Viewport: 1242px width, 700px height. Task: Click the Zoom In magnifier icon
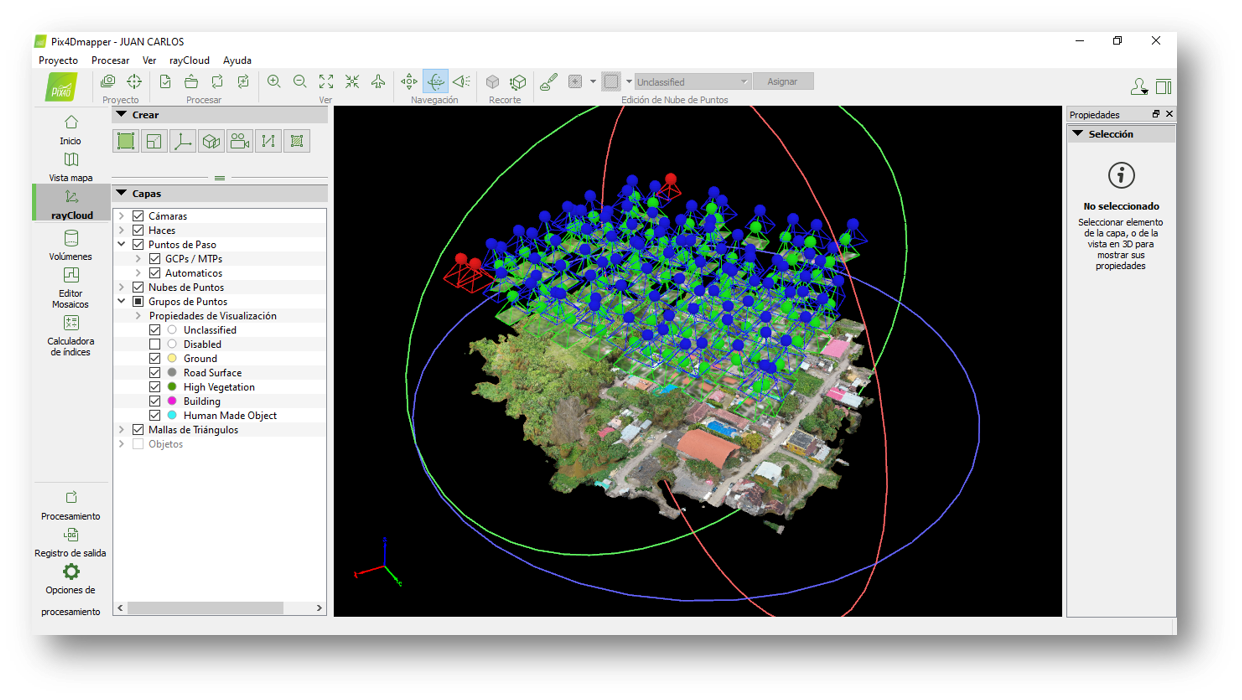pyautogui.click(x=273, y=82)
